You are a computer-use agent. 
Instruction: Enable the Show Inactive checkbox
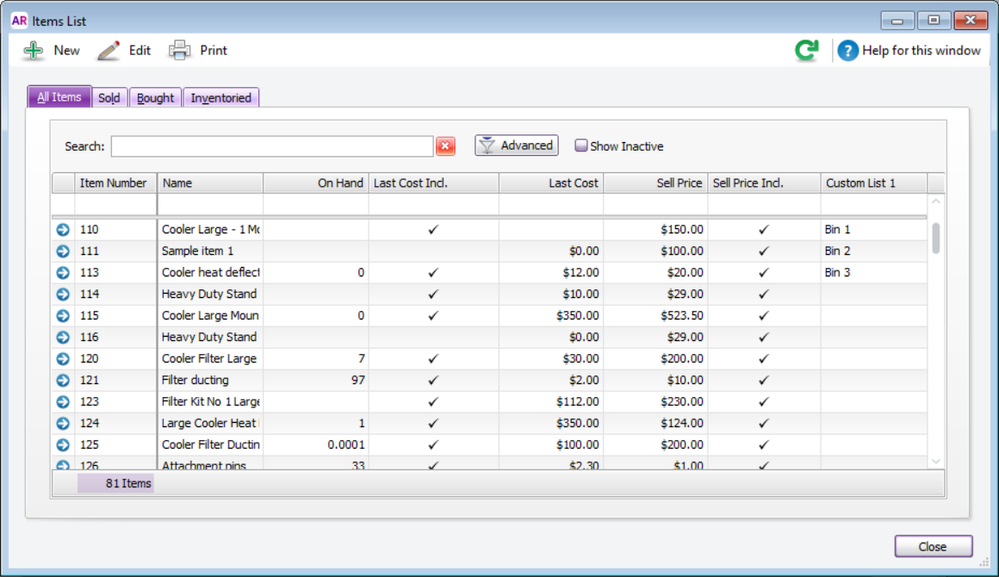coord(581,146)
